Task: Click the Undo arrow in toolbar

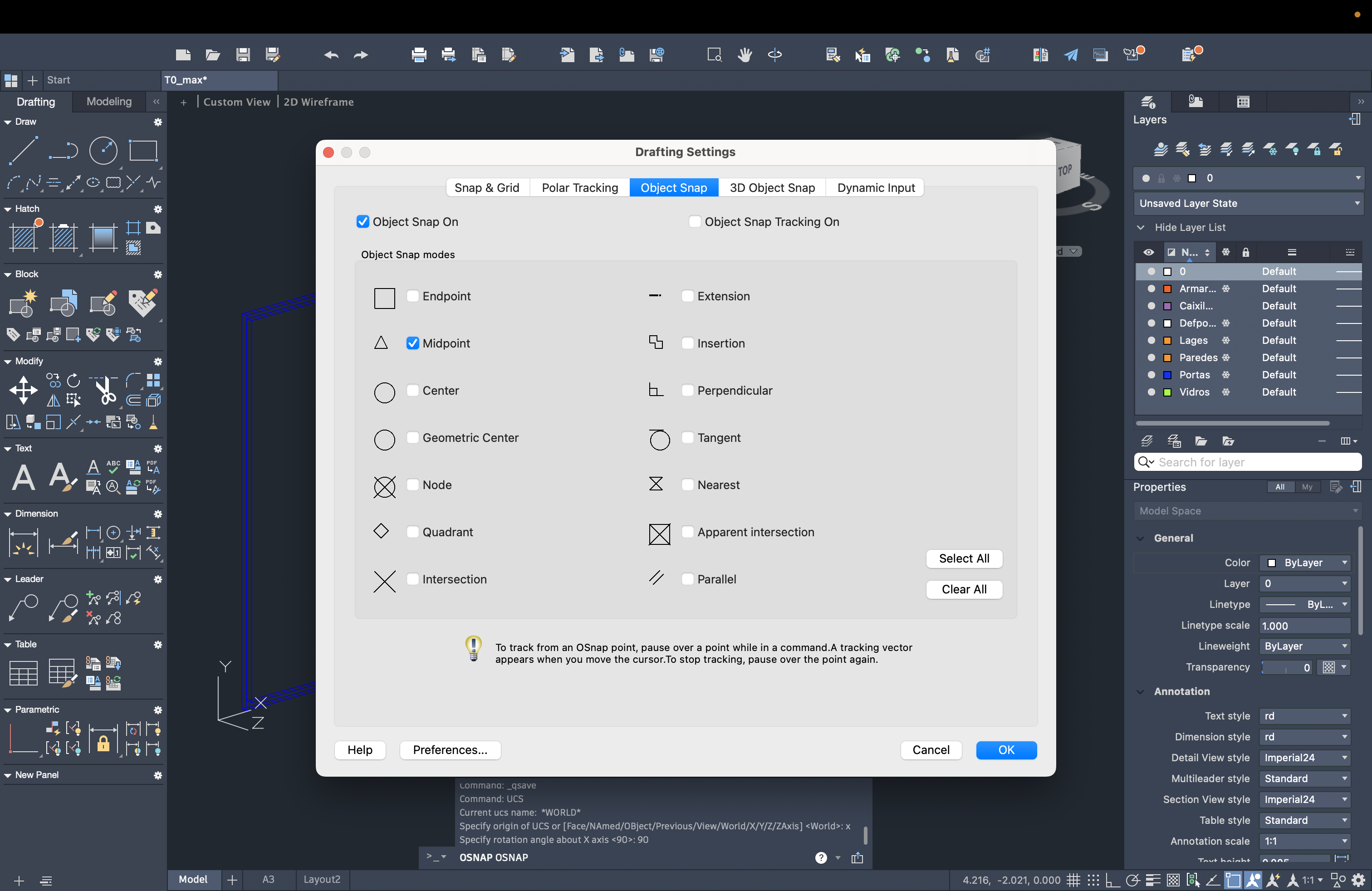Action: point(331,55)
